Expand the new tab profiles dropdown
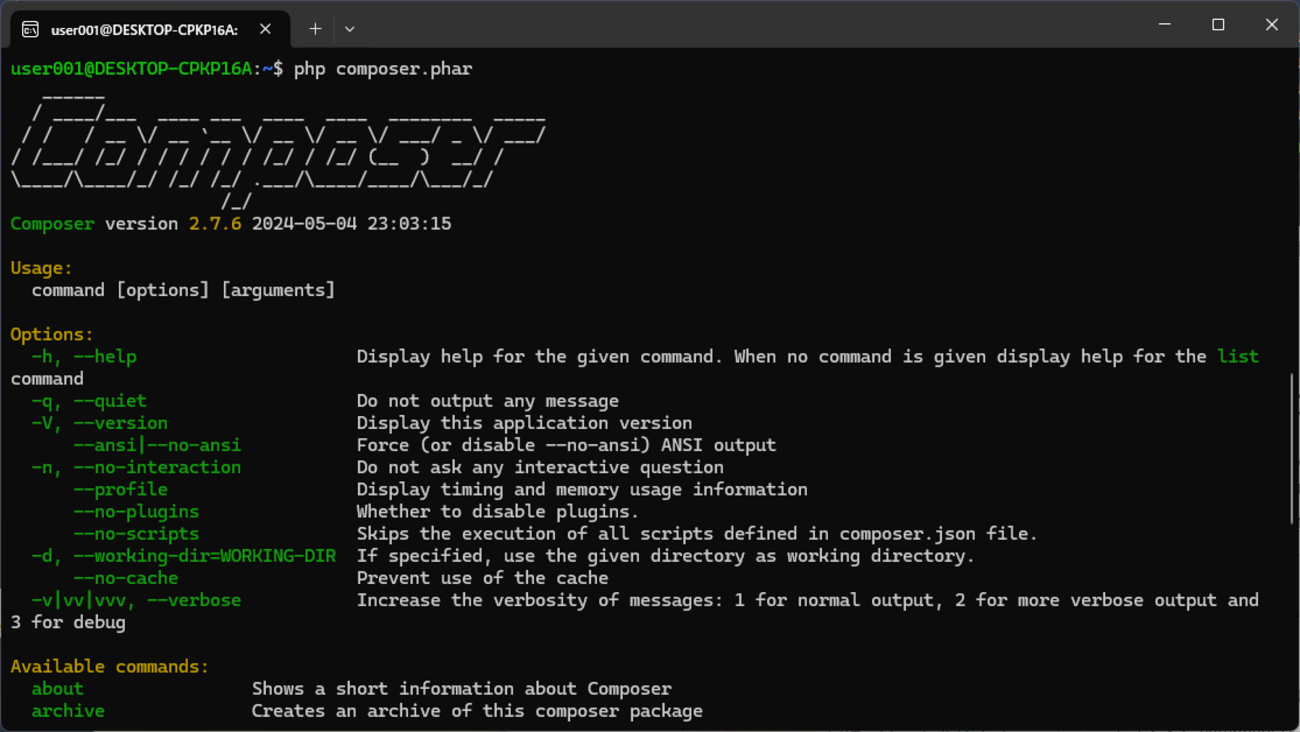 click(349, 29)
